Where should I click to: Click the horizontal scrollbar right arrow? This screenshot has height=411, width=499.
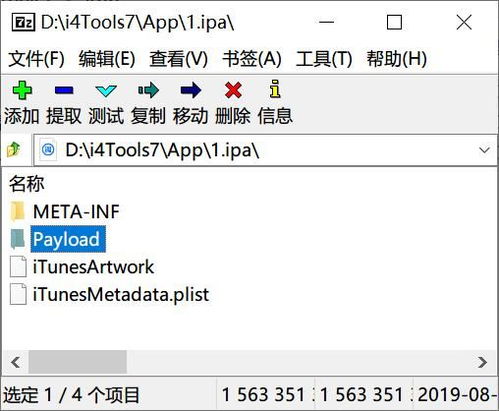click(482, 362)
